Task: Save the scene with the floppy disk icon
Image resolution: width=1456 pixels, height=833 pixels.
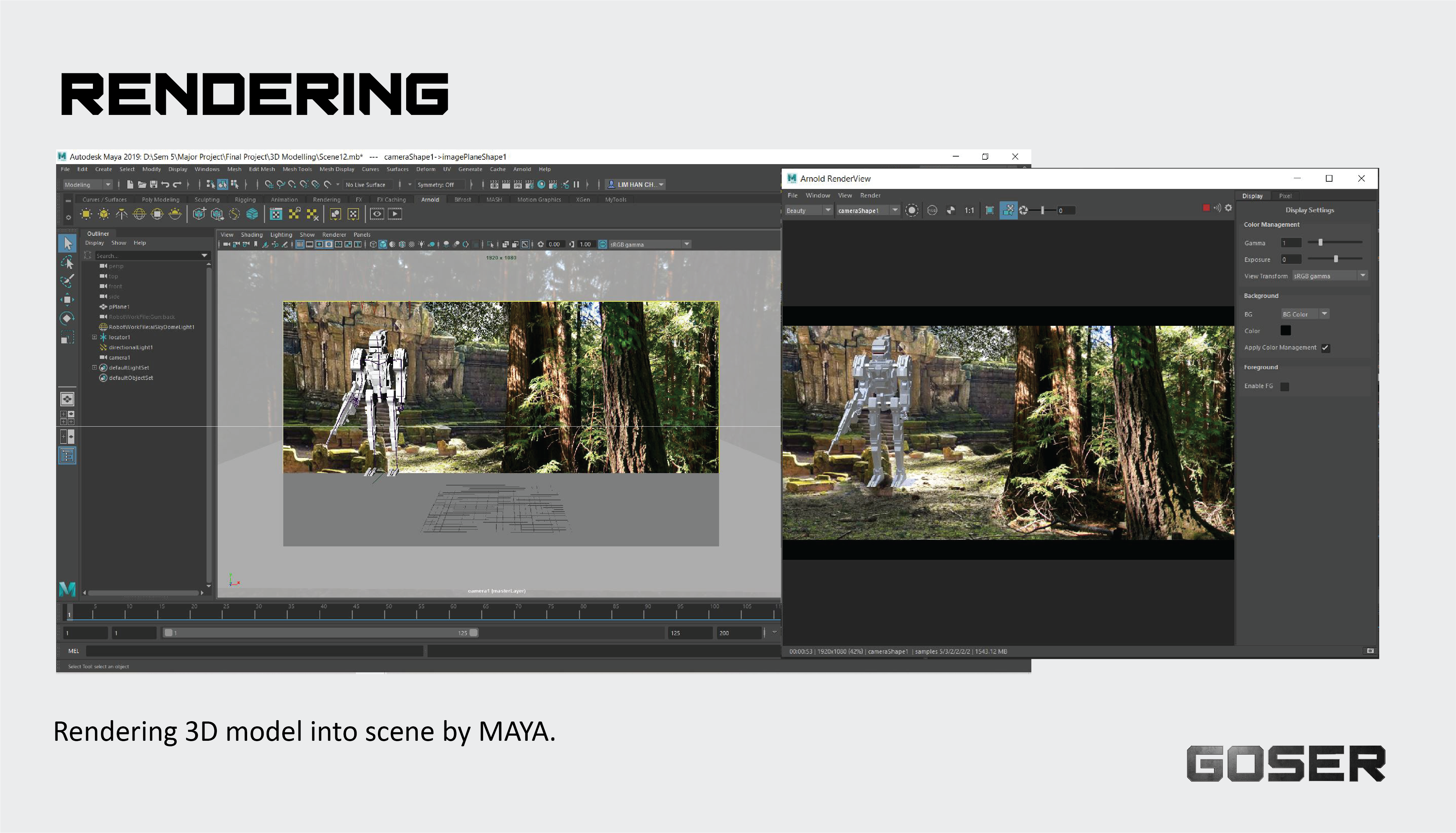Action: point(154,184)
